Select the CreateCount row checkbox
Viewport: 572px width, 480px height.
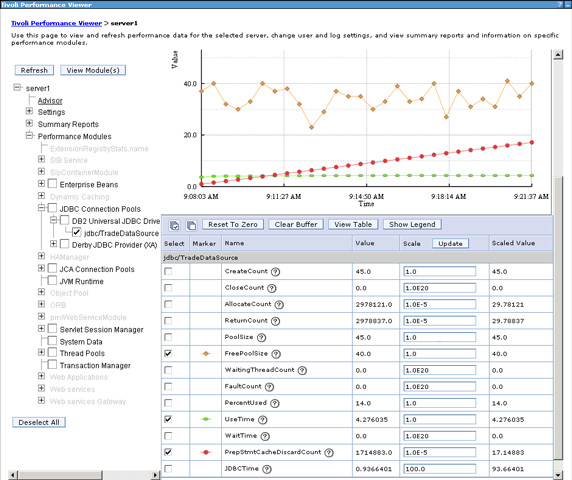coord(168,271)
